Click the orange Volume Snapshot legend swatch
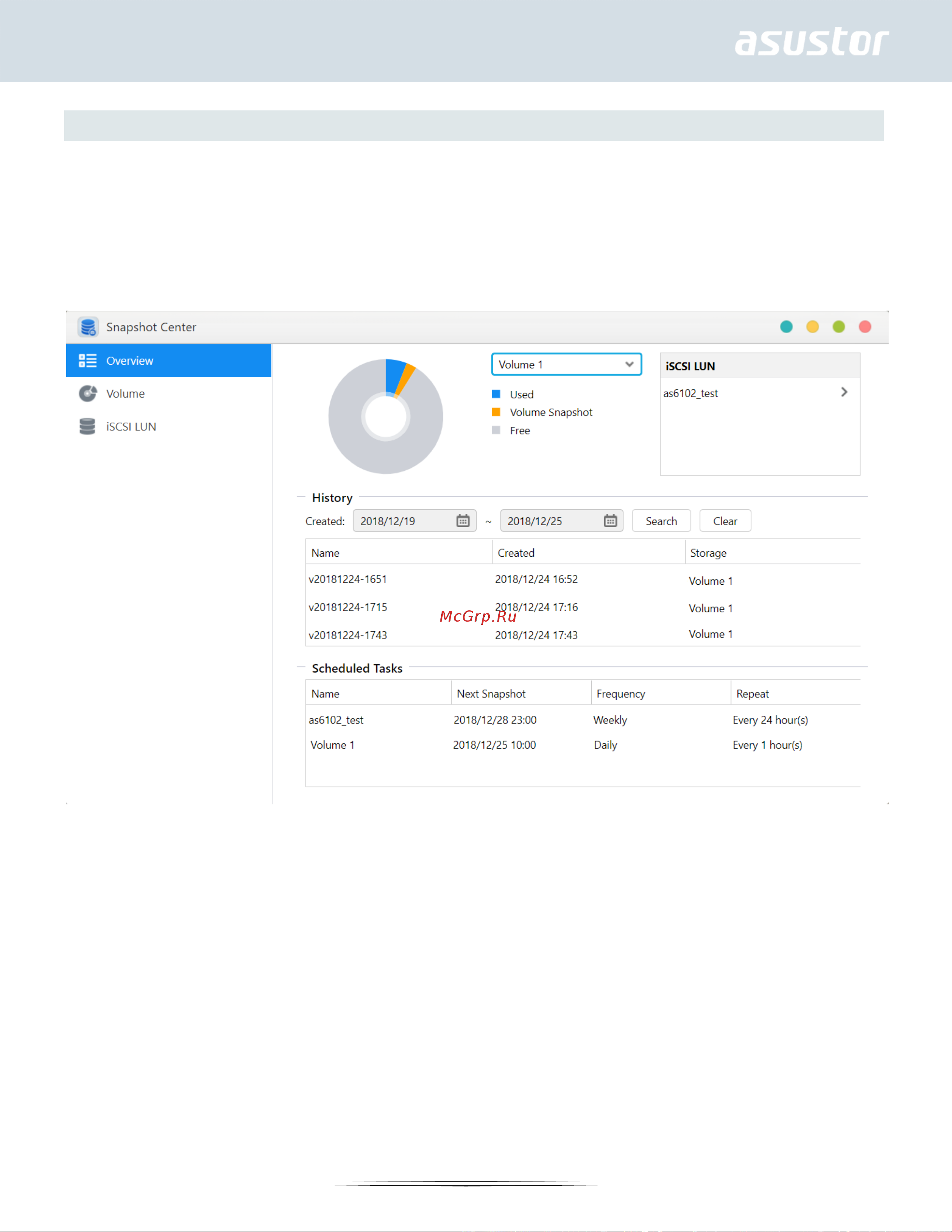952x1232 pixels. 496,412
